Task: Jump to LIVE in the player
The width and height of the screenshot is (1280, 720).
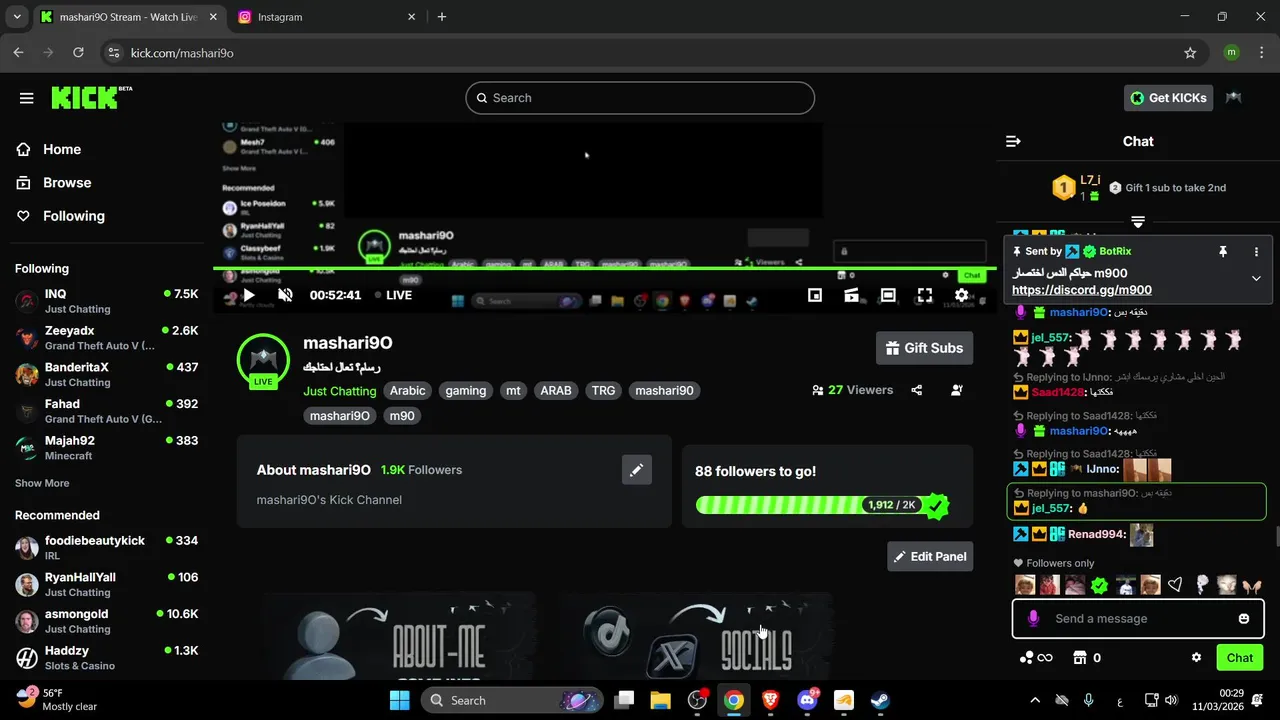Action: 393,295
